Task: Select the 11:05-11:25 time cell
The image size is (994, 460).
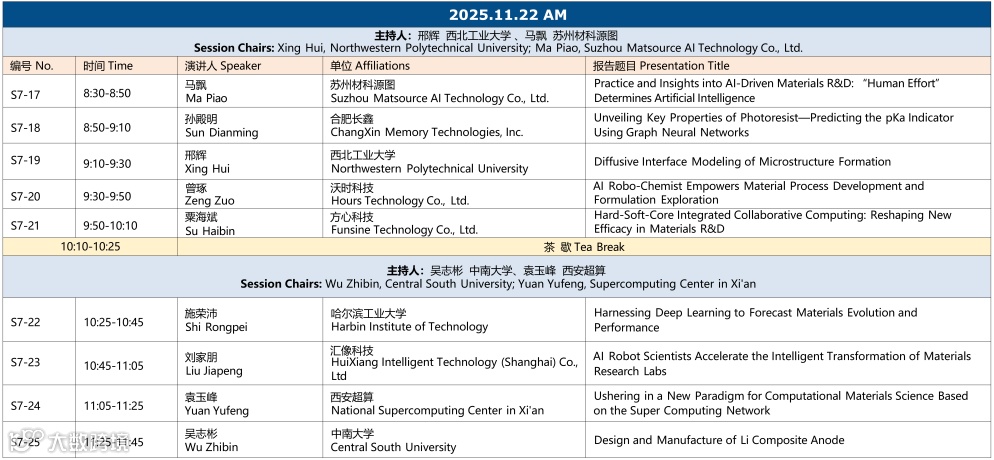Action: click(113, 406)
